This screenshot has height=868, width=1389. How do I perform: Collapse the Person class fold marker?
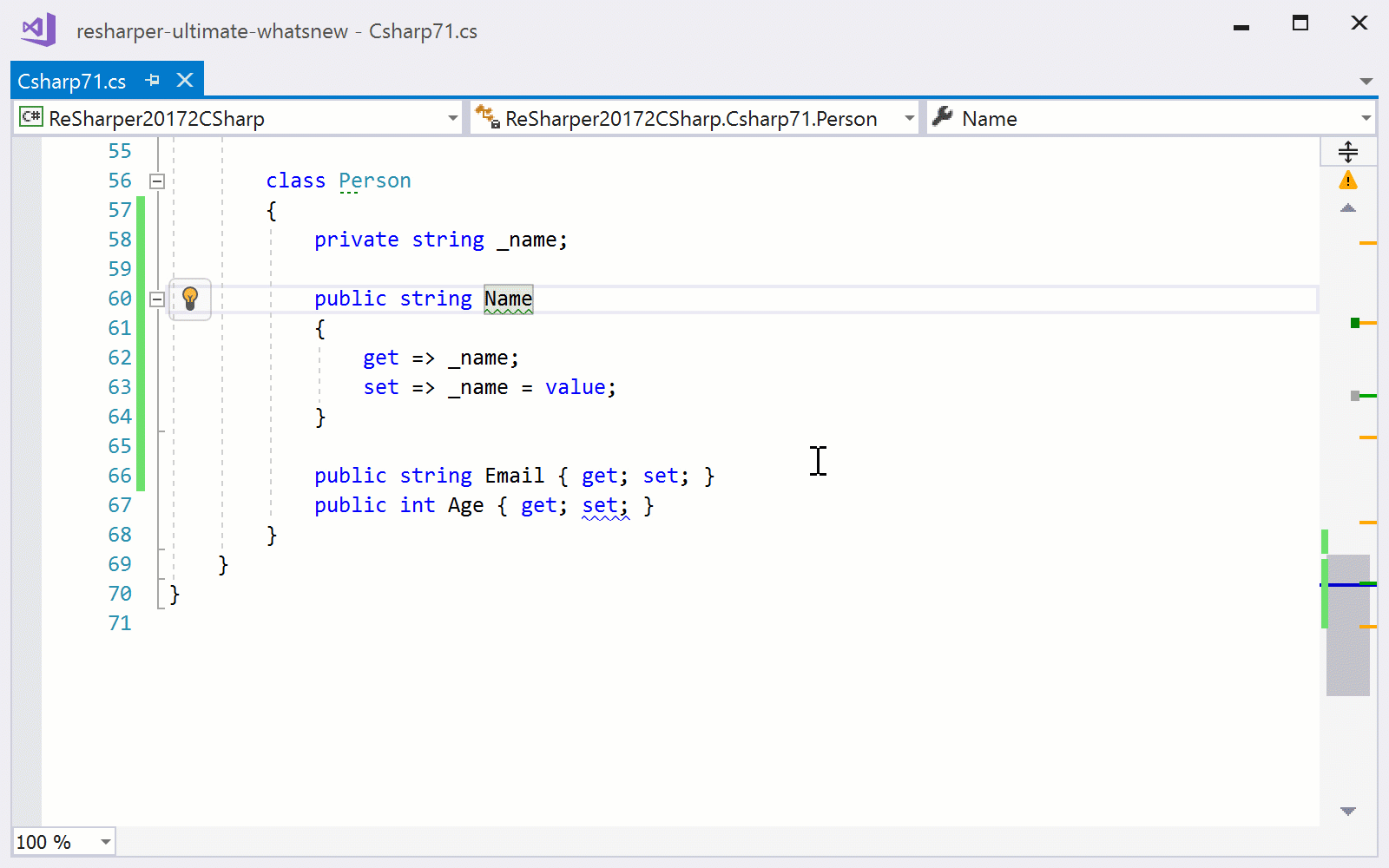coord(157,181)
